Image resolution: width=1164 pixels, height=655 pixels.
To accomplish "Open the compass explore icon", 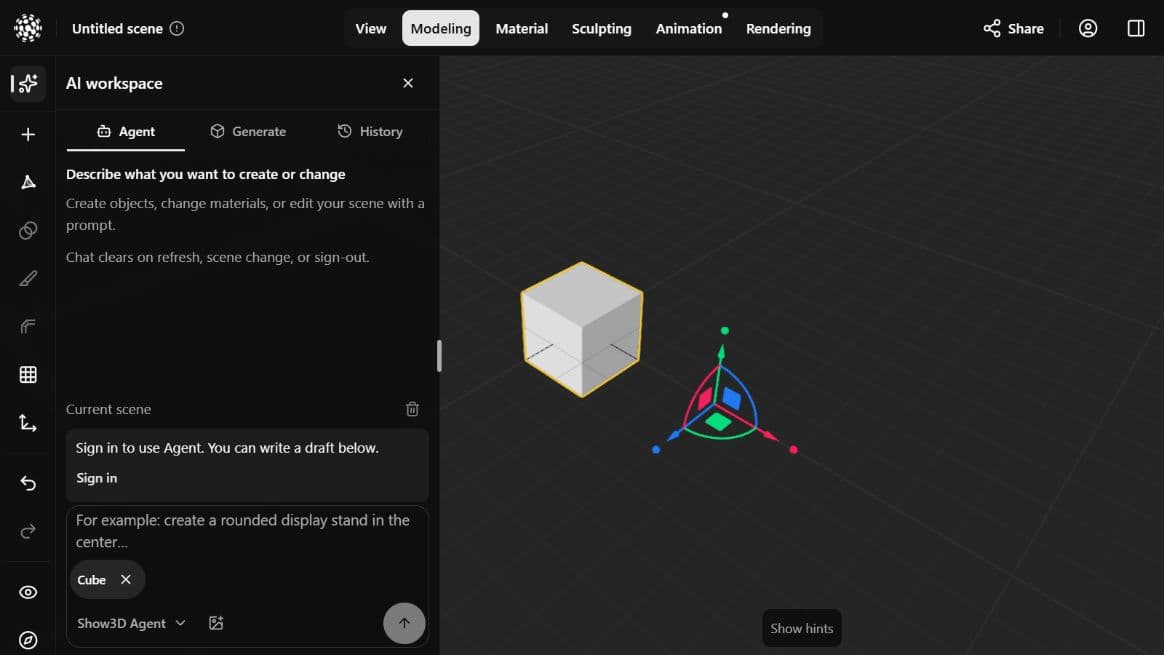I will pyautogui.click(x=27, y=640).
